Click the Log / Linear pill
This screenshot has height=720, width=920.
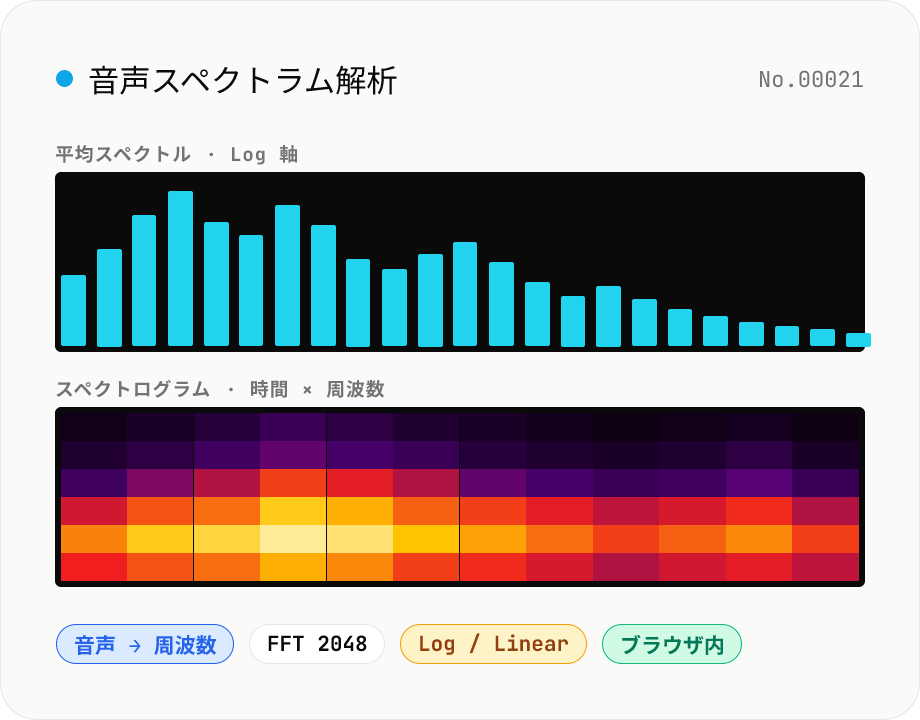493,644
